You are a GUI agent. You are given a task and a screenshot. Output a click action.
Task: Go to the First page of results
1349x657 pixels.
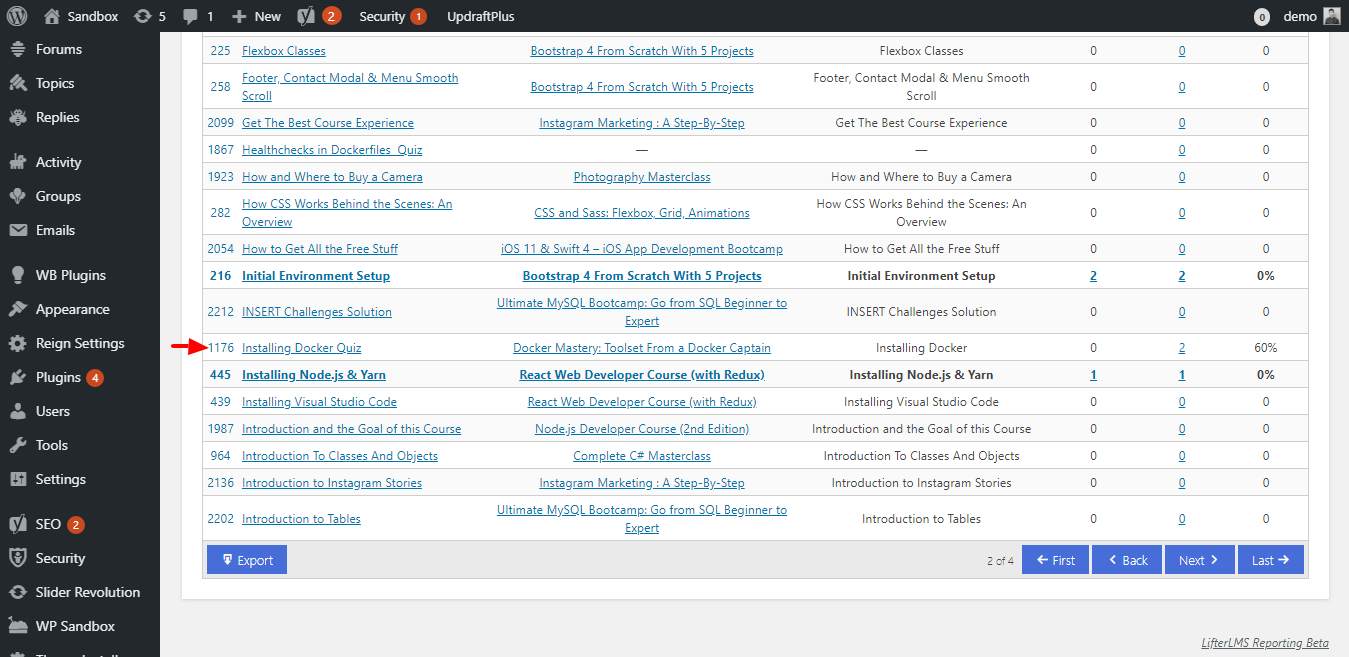point(1055,560)
